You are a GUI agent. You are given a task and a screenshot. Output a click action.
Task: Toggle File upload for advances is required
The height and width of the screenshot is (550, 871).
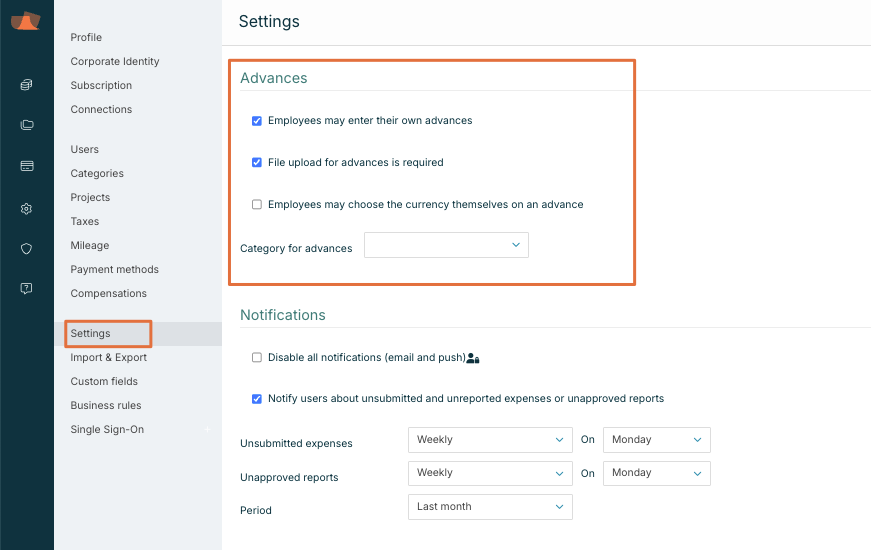pos(257,163)
